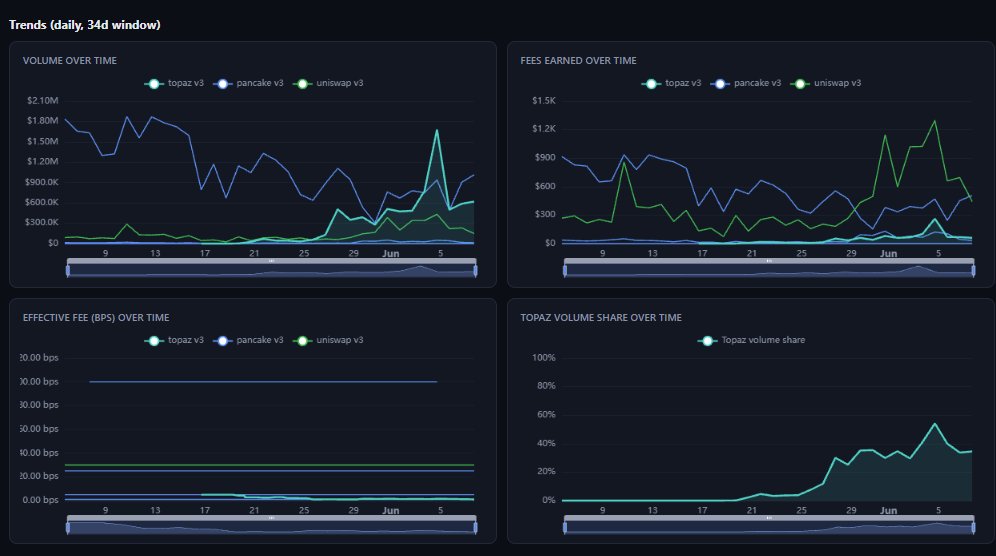Click the 'VOLUME OVER TIME' chart title
The height and width of the screenshot is (556, 996).
pos(70,60)
